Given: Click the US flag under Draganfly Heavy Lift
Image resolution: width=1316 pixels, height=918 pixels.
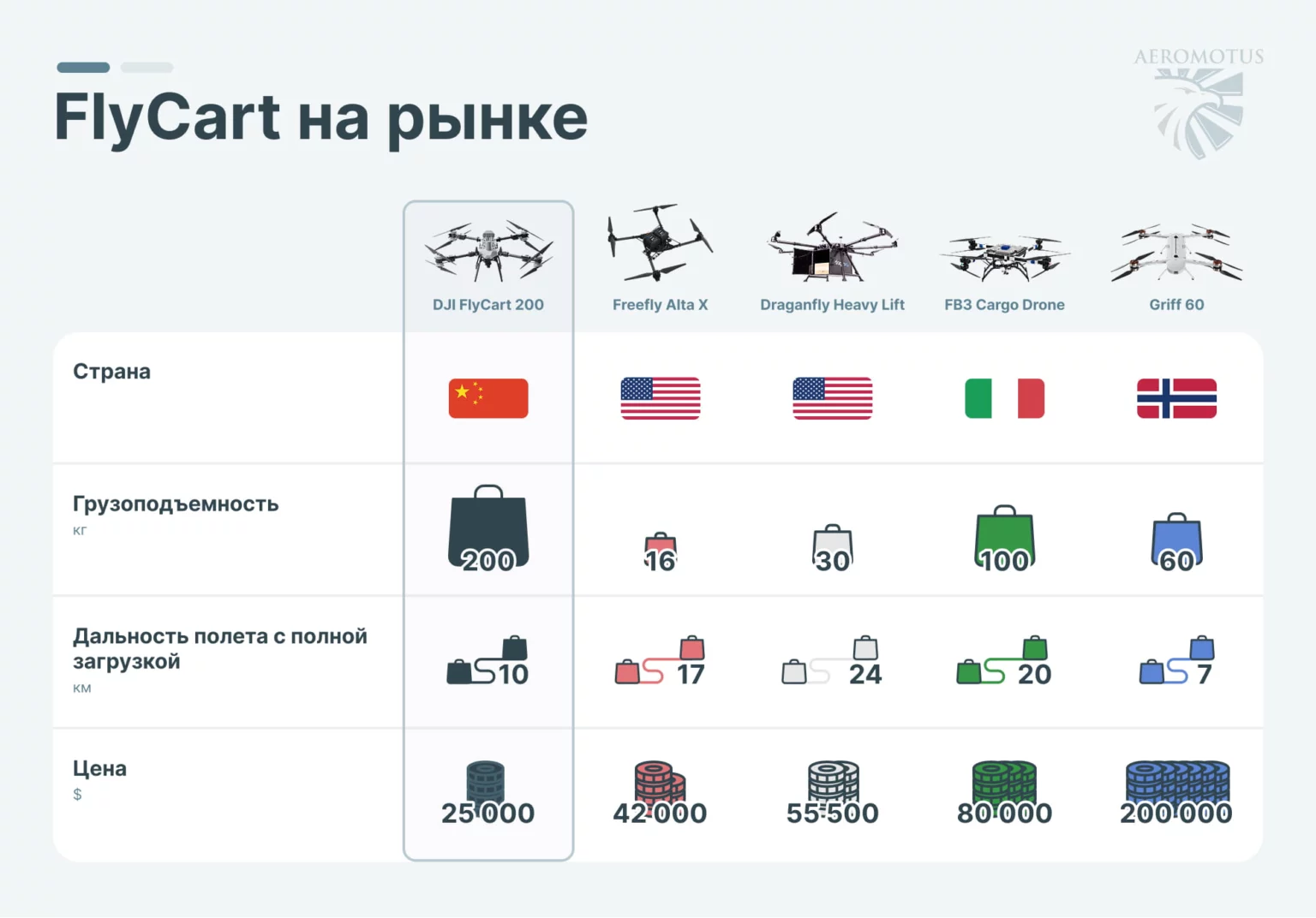Looking at the screenshot, I should [x=833, y=398].
